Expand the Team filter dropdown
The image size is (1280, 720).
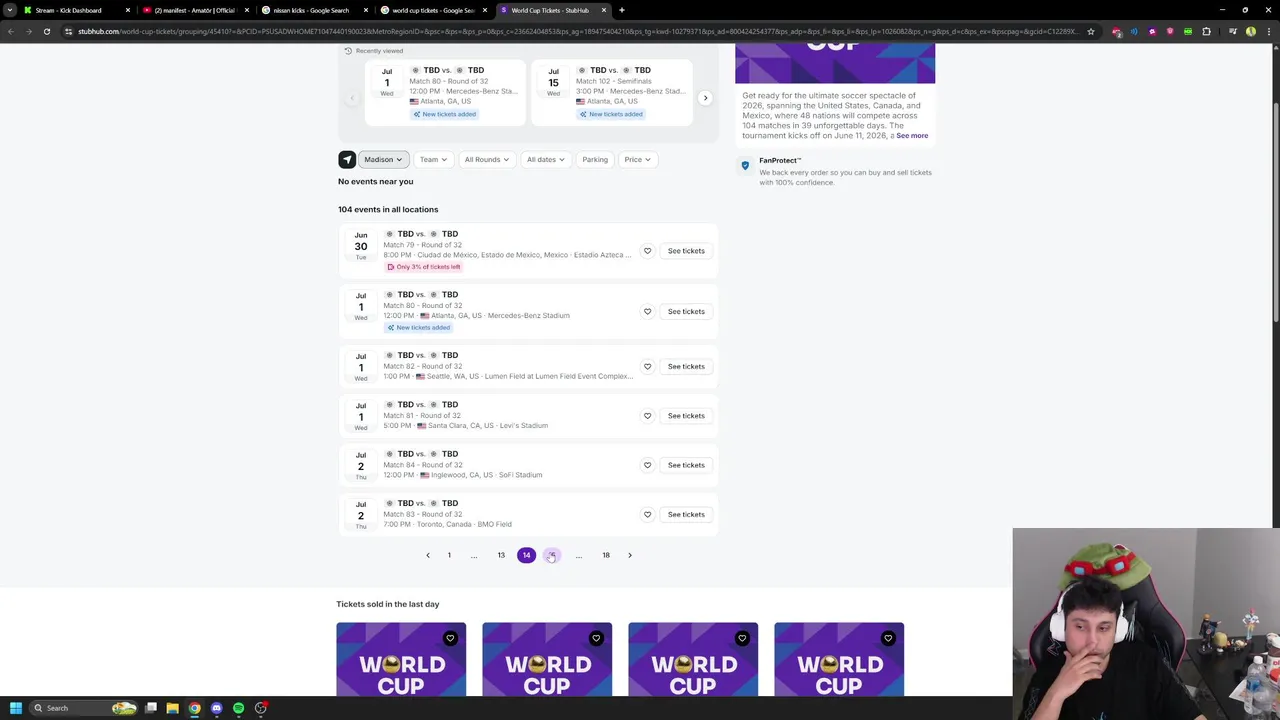coord(433,159)
